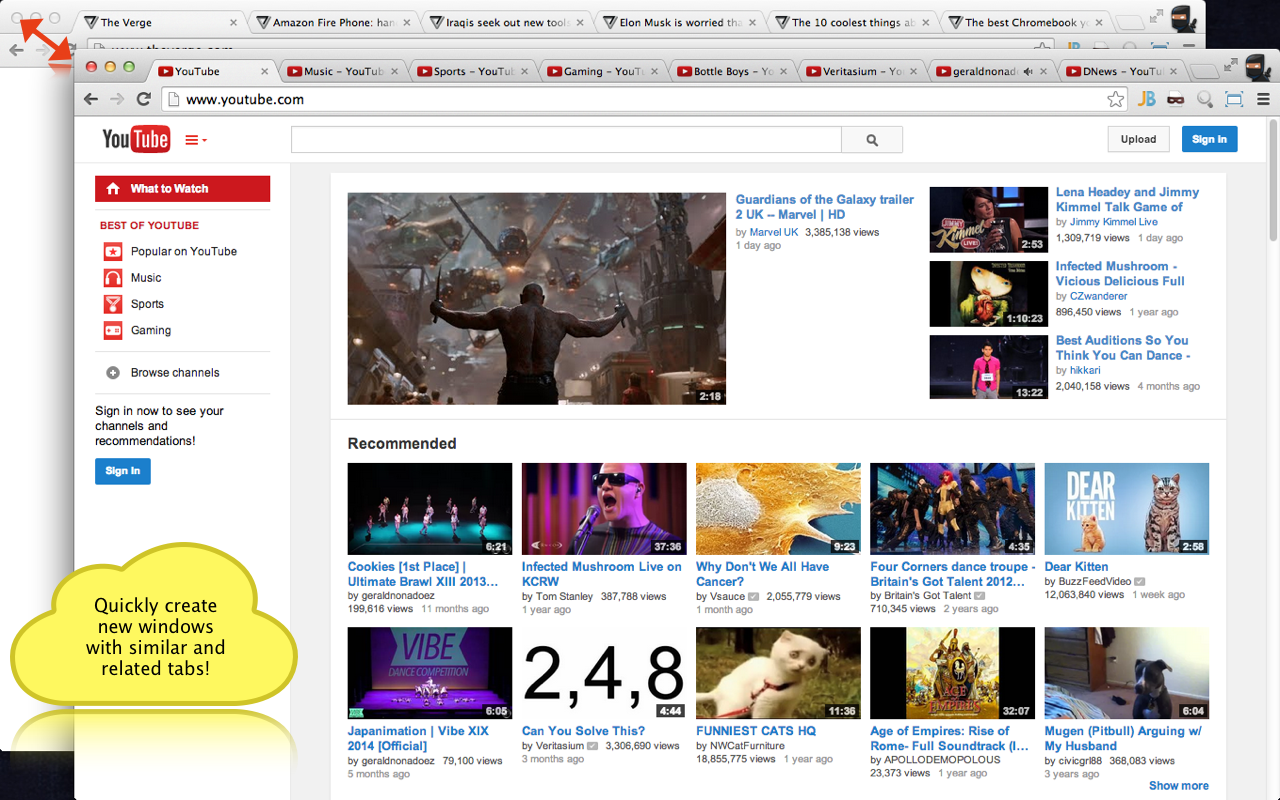Open the Vsauce channel link

pos(727,597)
